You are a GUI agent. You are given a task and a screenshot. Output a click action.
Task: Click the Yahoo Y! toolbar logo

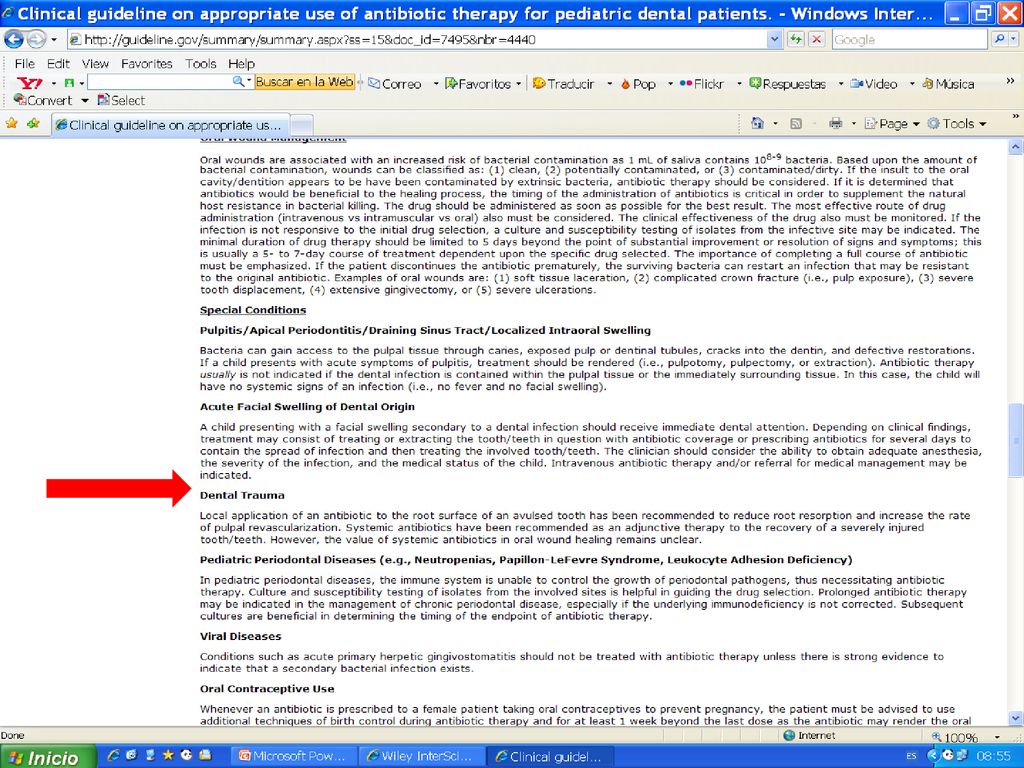tap(29, 83)
